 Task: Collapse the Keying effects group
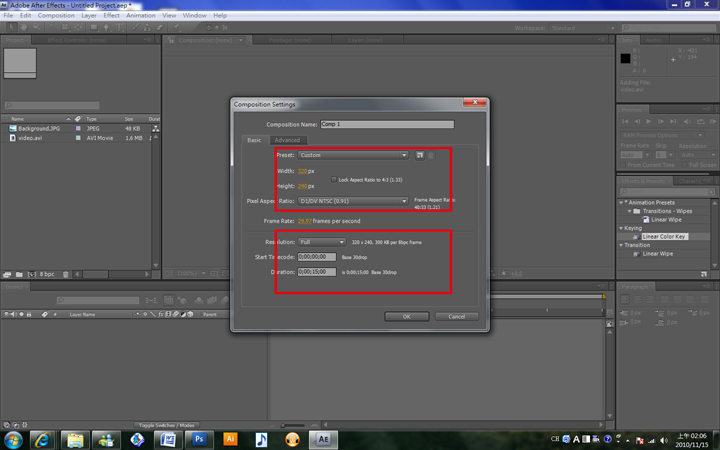coord(621,228)
